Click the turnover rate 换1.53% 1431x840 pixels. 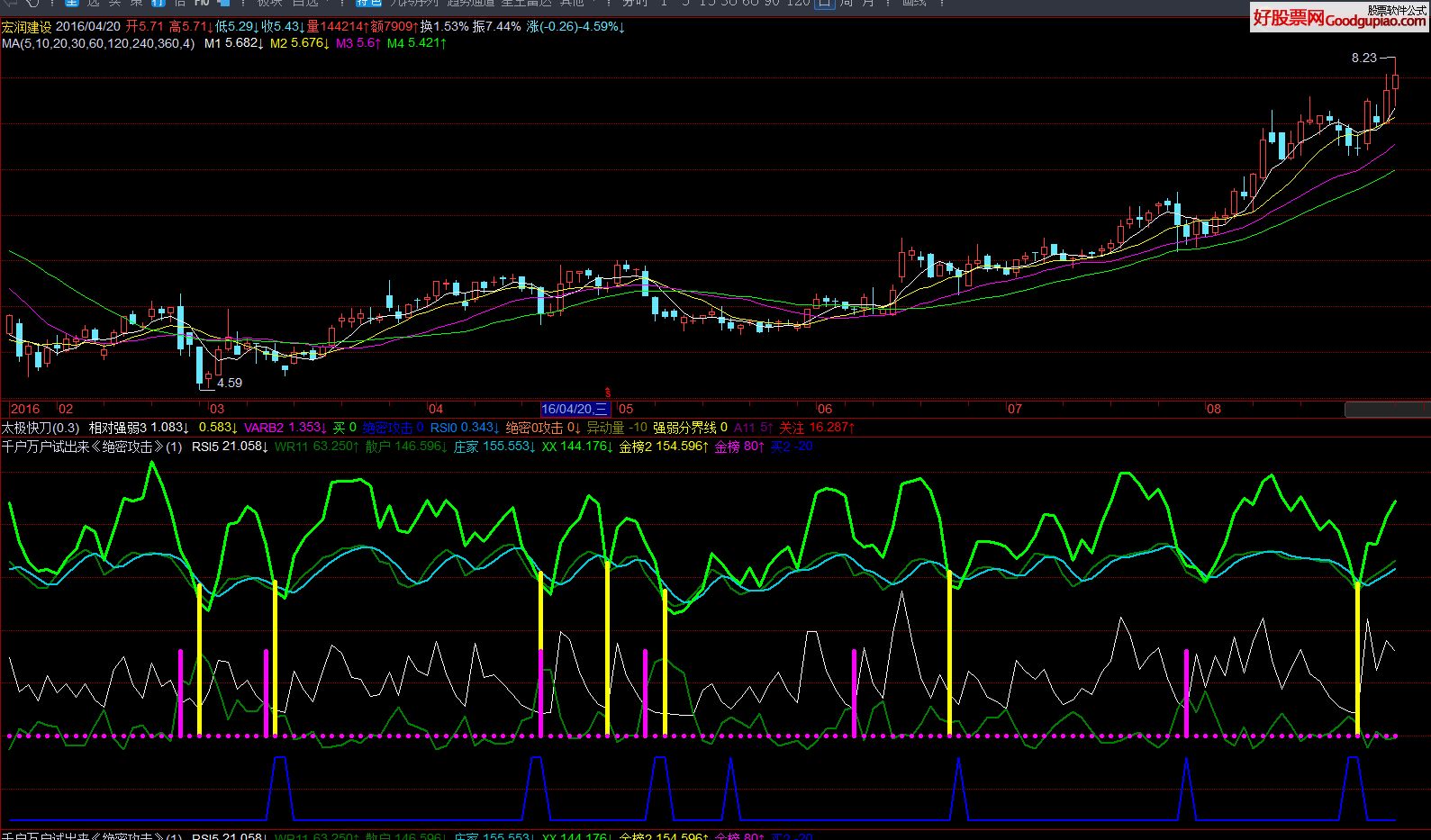click(445, 27)
